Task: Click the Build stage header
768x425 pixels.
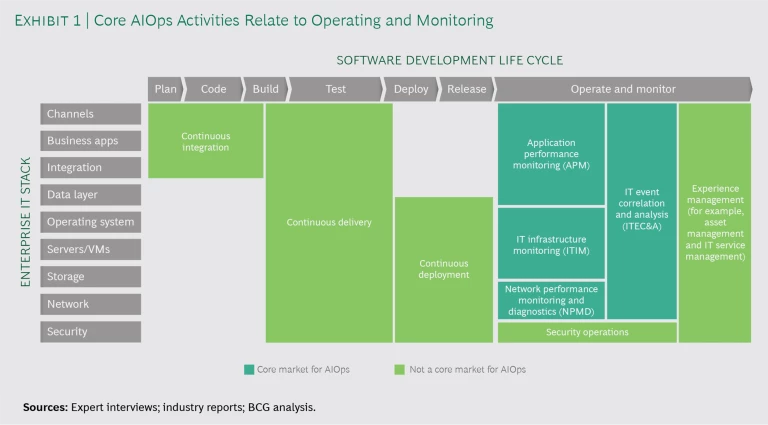Action: pos(265,89)
